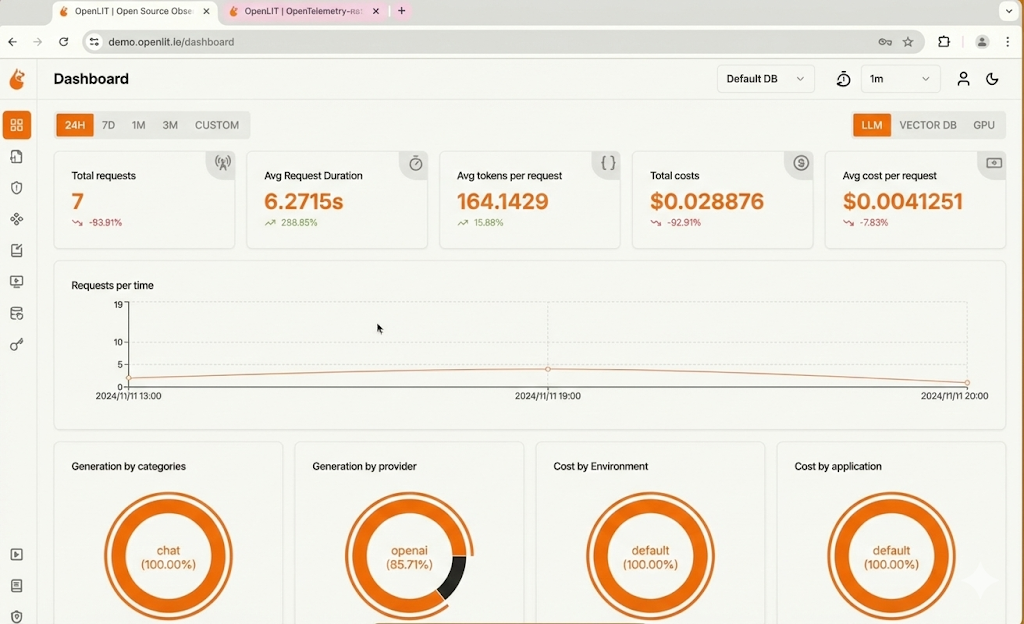Click the signal icon on Total requests card

tap(223, 163)
